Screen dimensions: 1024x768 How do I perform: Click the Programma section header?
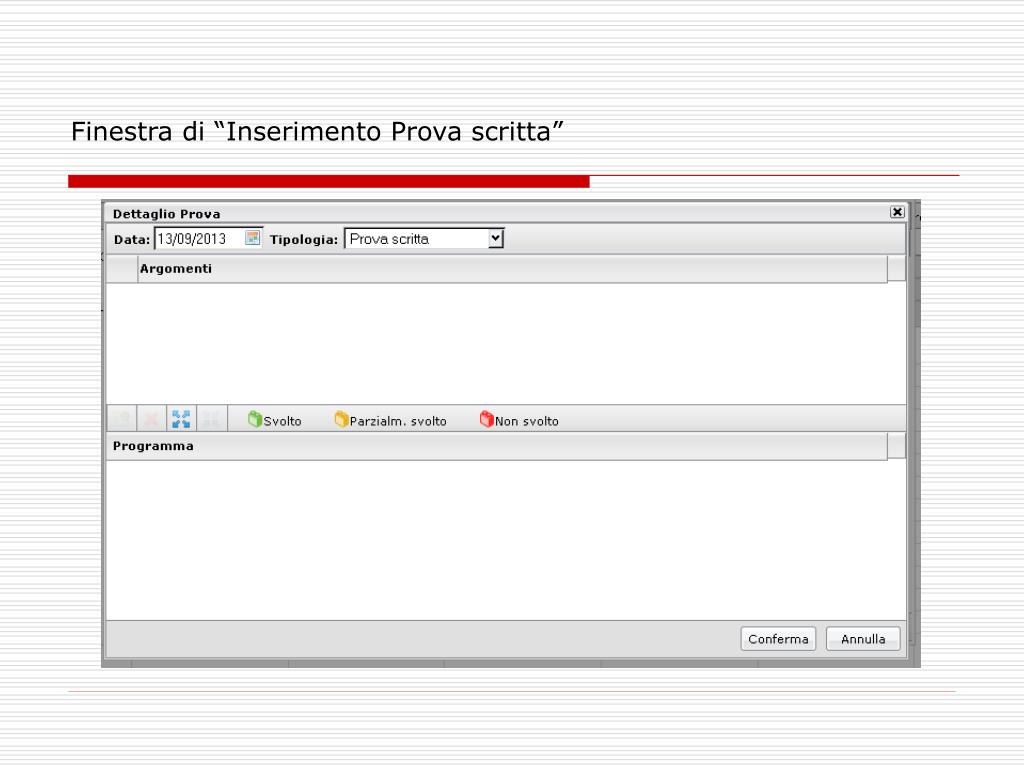click(496, 447)
